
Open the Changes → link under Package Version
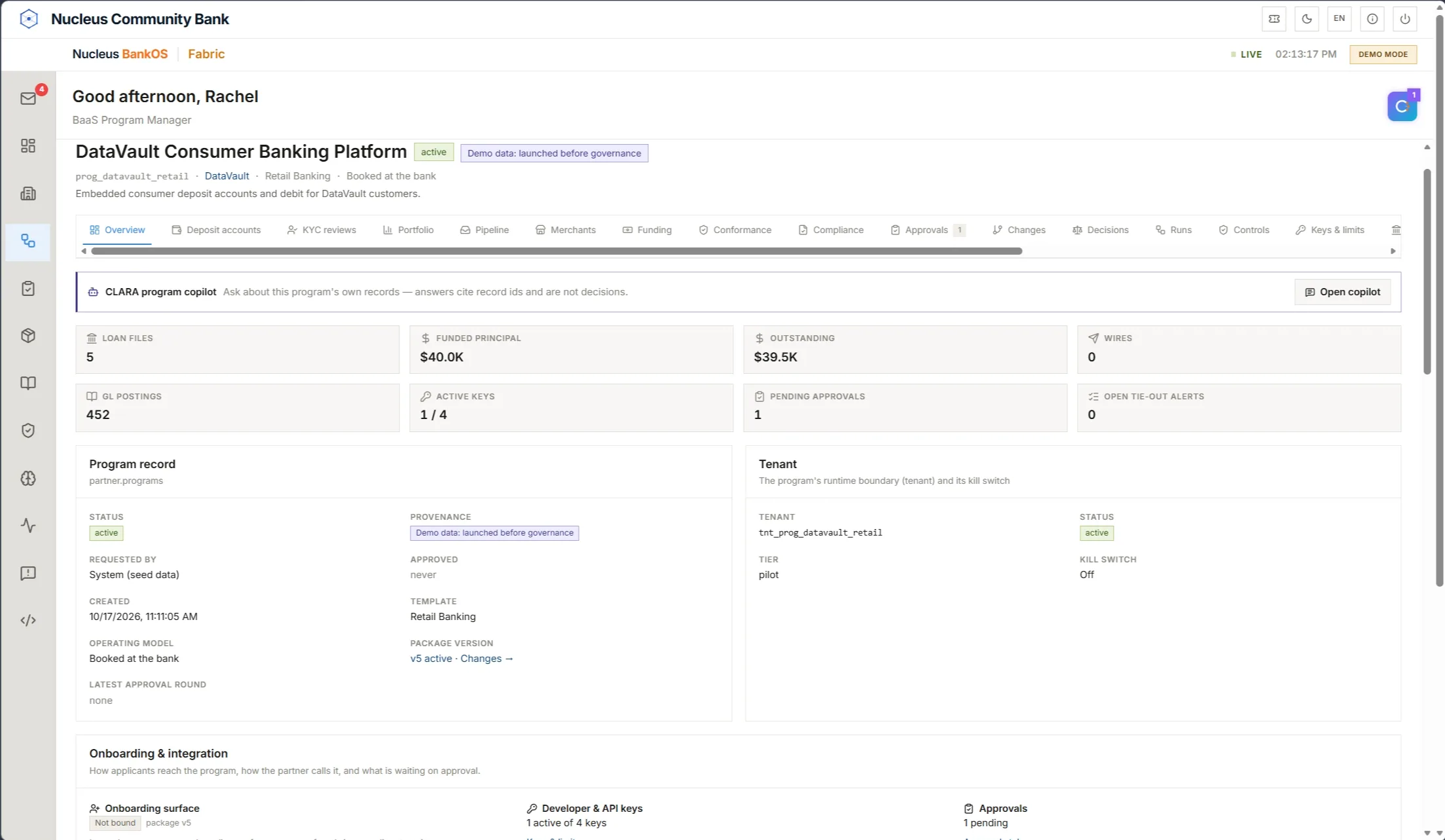486,659
